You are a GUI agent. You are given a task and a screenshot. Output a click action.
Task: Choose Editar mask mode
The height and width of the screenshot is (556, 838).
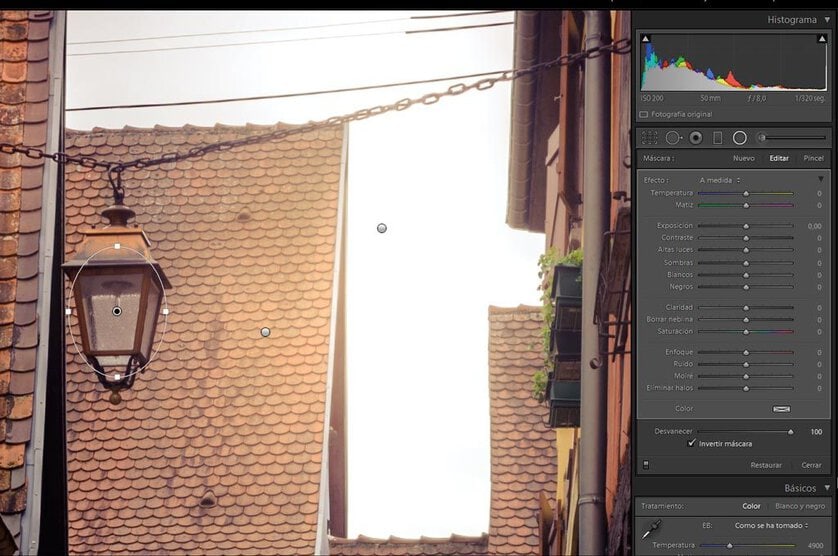click(779, 158)
